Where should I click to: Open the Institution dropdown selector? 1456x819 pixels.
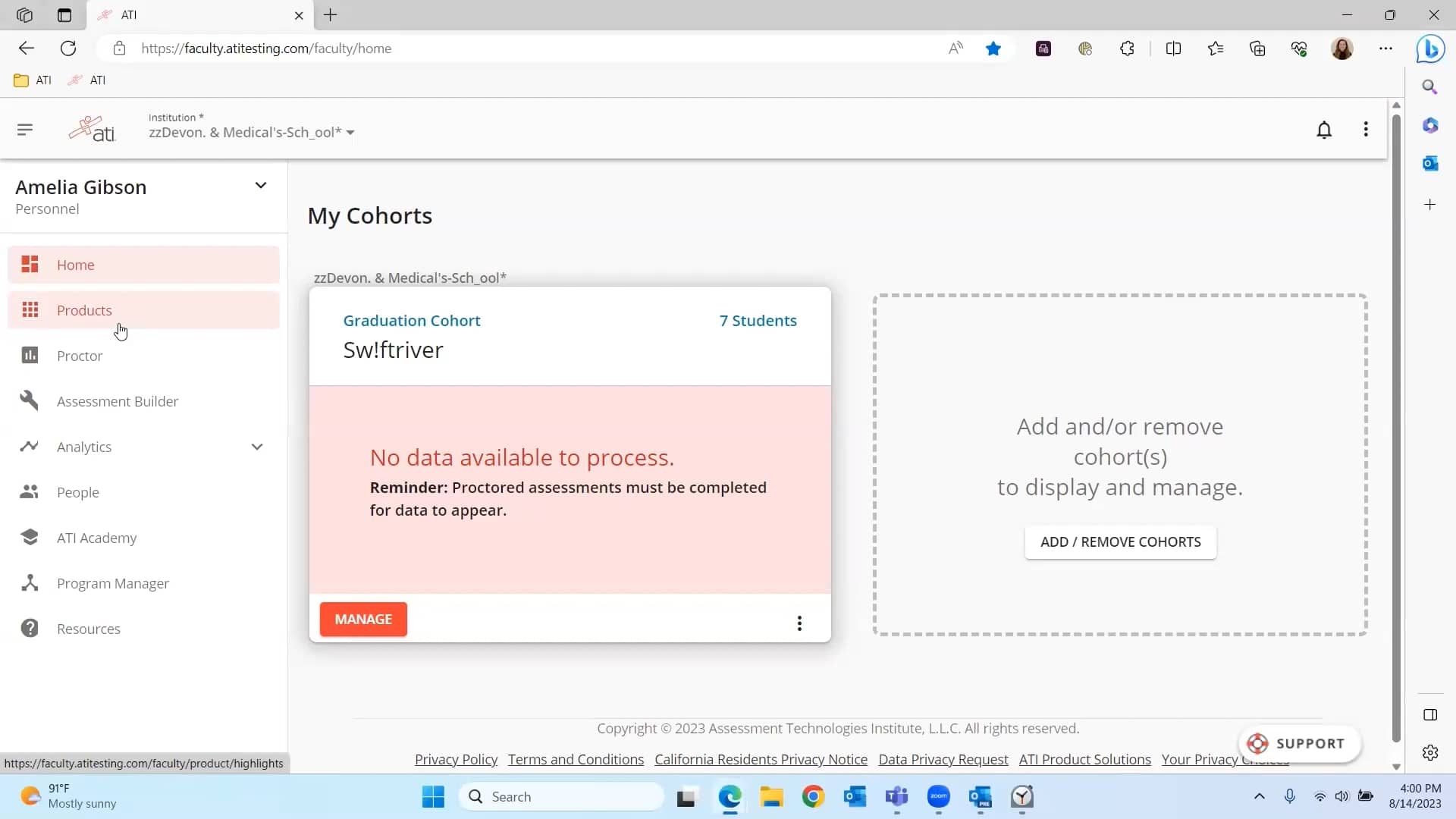pos(251,133)
